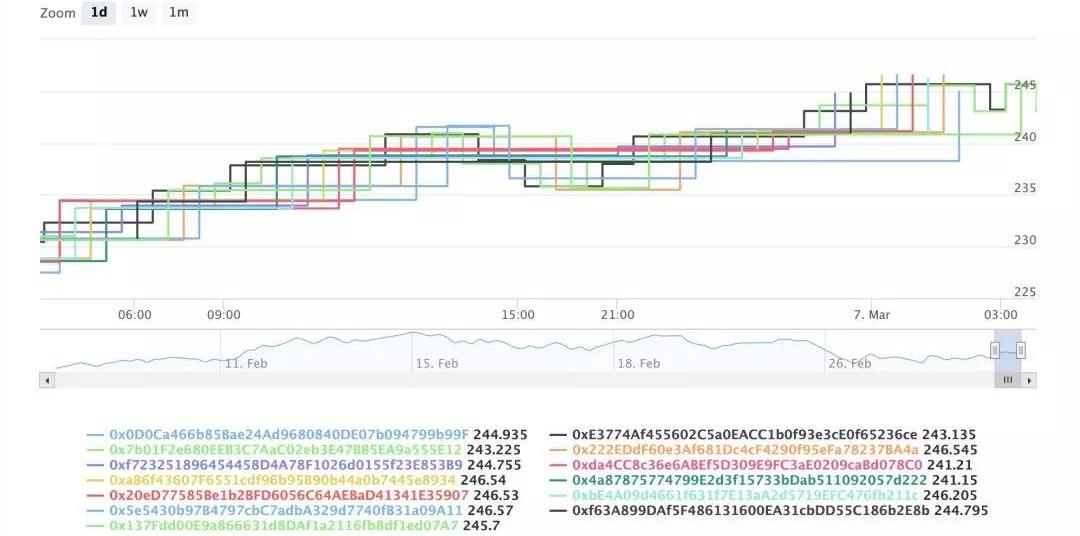Hide black series 0xE3774Af455602C5a
The width and height of the screenshot is (1080, 536).
pyautogui.click(x=744, y=435)
